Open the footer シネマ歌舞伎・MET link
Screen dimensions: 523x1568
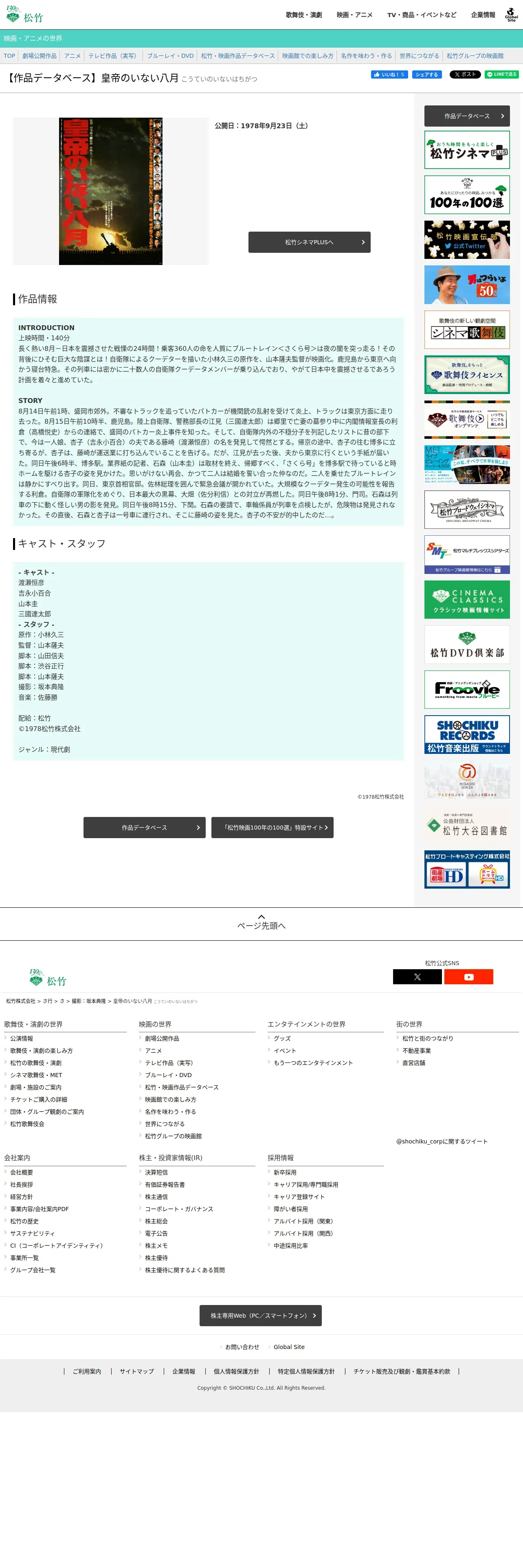click(x=36, y=1075)
